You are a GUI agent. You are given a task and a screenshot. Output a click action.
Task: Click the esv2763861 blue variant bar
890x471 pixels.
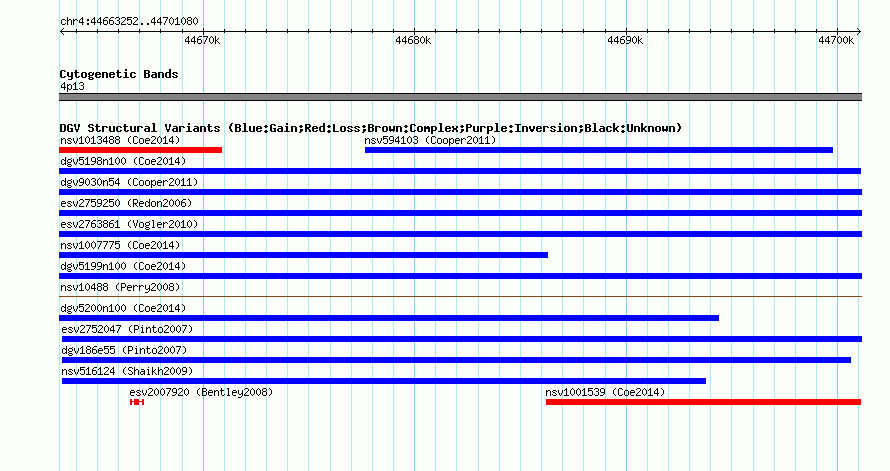460,234
